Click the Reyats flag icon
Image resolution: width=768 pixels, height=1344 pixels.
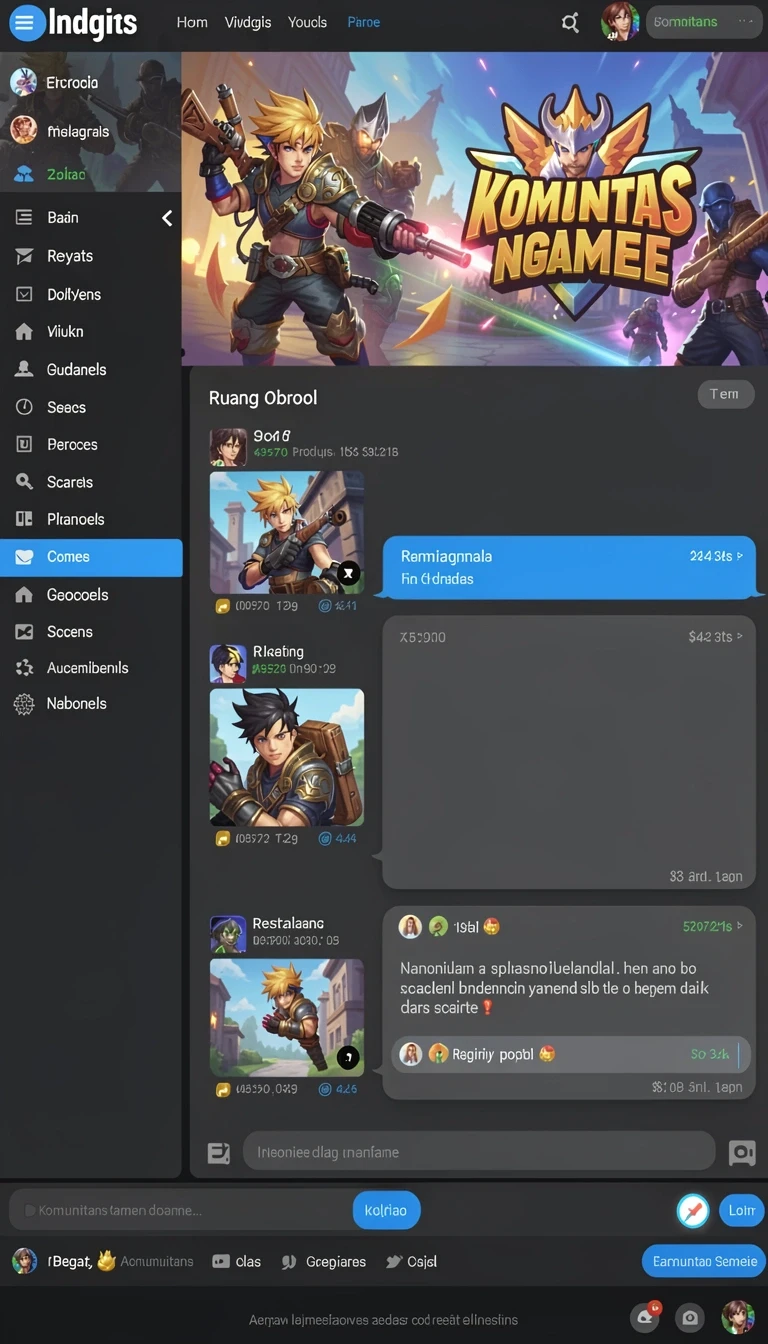[24, 256]
